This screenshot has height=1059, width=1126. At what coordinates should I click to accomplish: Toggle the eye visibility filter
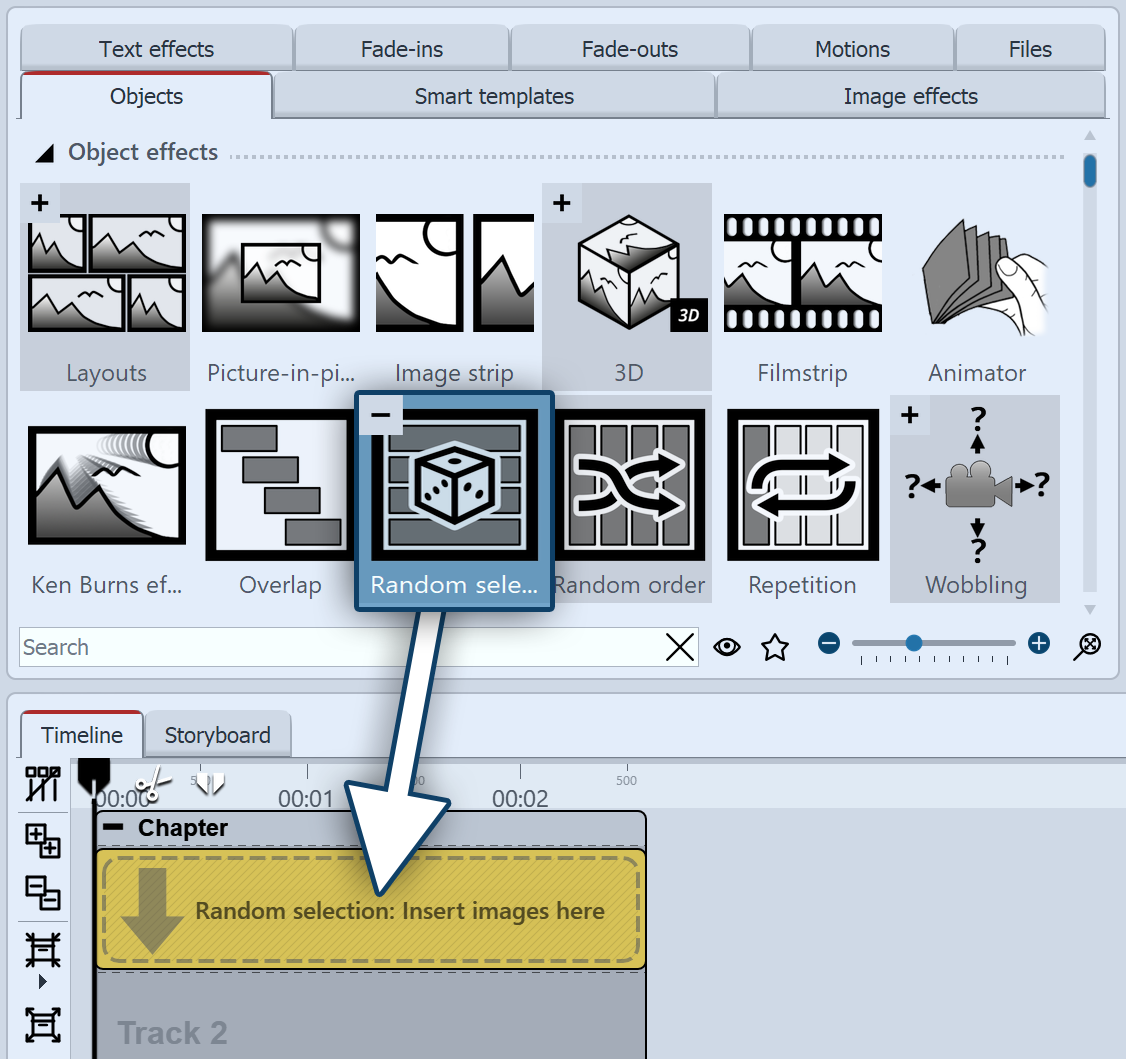727,647
